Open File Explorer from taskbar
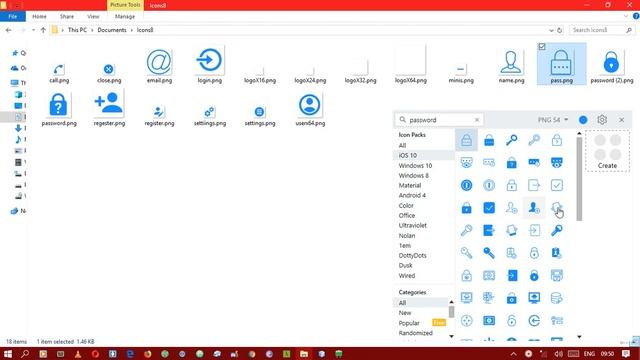This screenshot has height=360, width=640. (x=304, y=353)
